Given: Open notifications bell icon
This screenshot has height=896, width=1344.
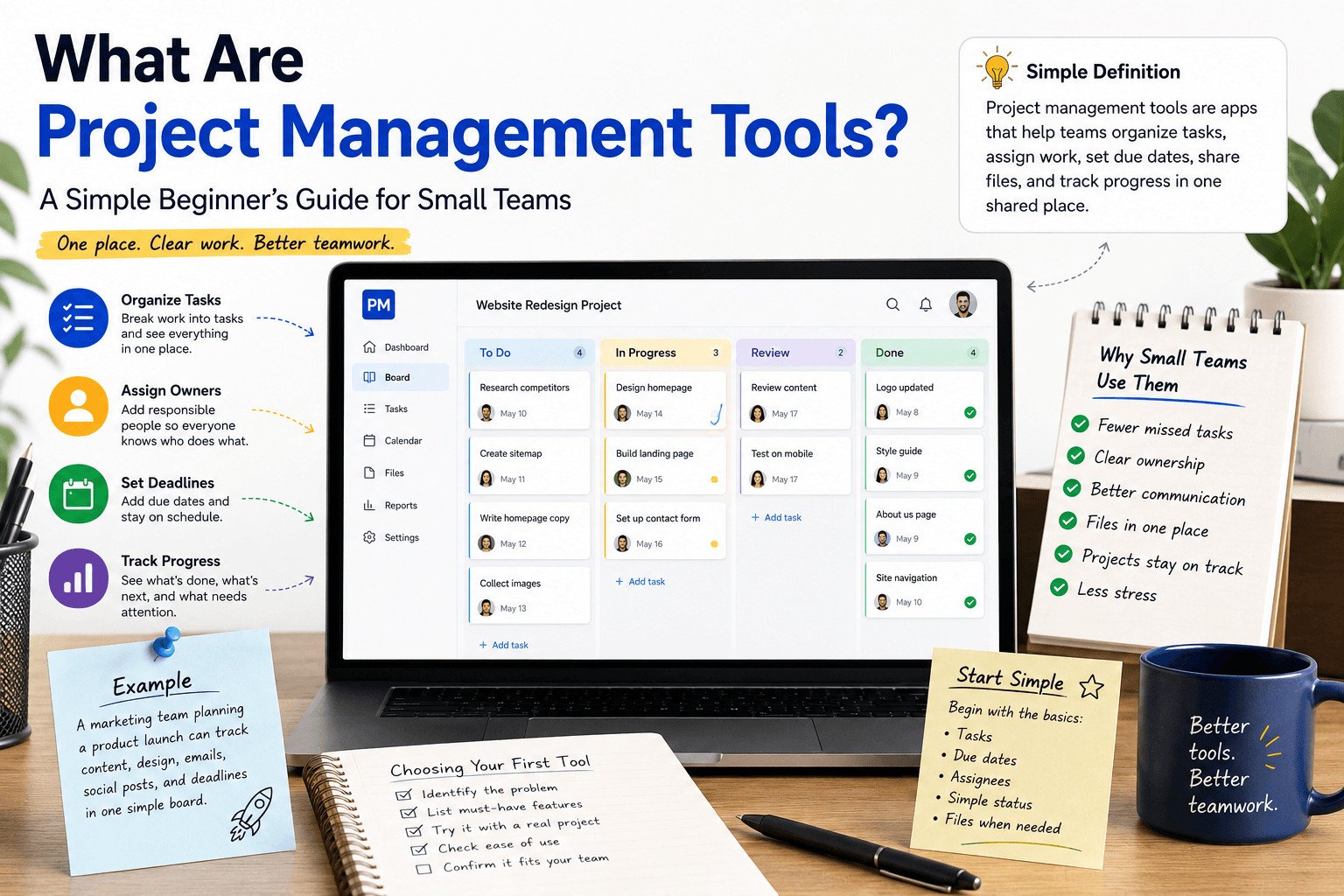Looking at the screenshot, I should tap(926, 304).
